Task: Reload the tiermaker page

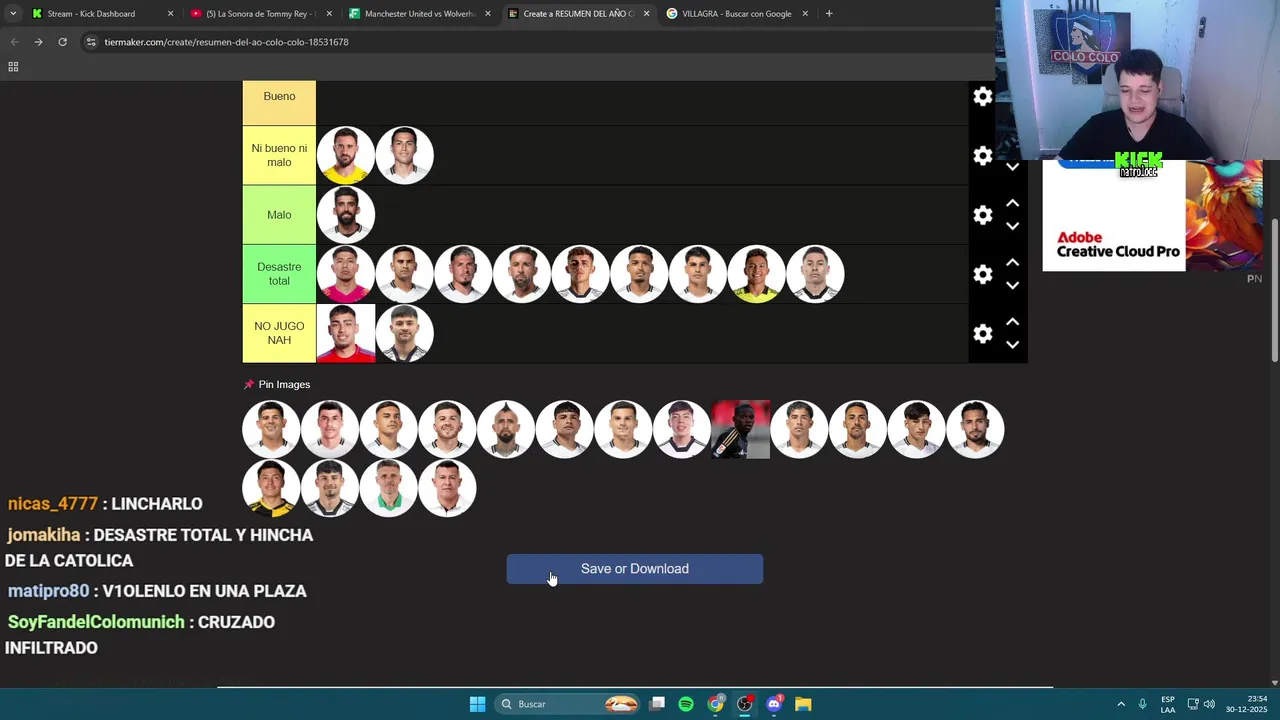Action: 62,42
